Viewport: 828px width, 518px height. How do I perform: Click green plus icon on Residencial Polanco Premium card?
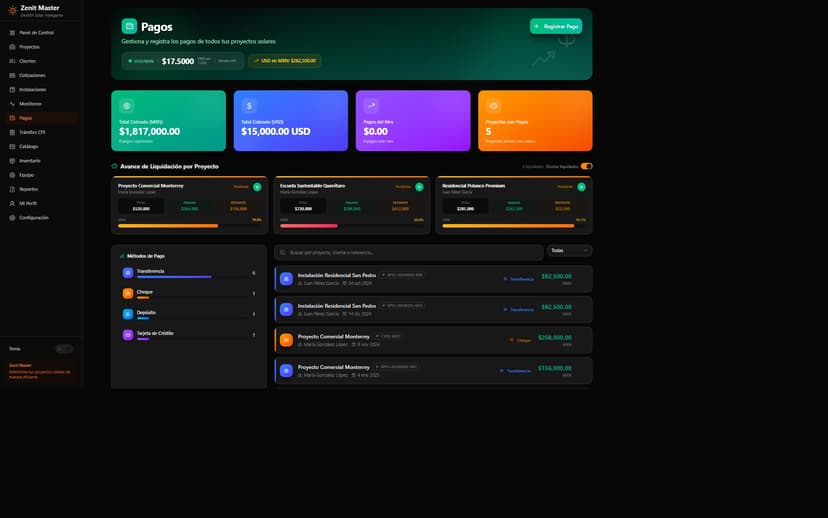(x=581, y=187)
